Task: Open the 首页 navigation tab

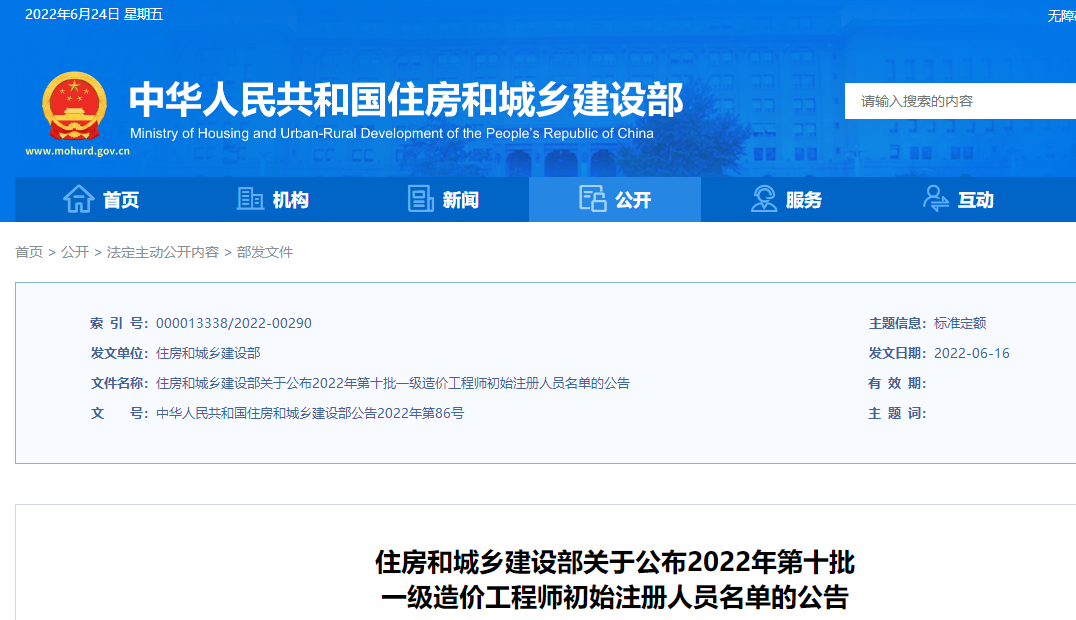Action: coord(121,200)
